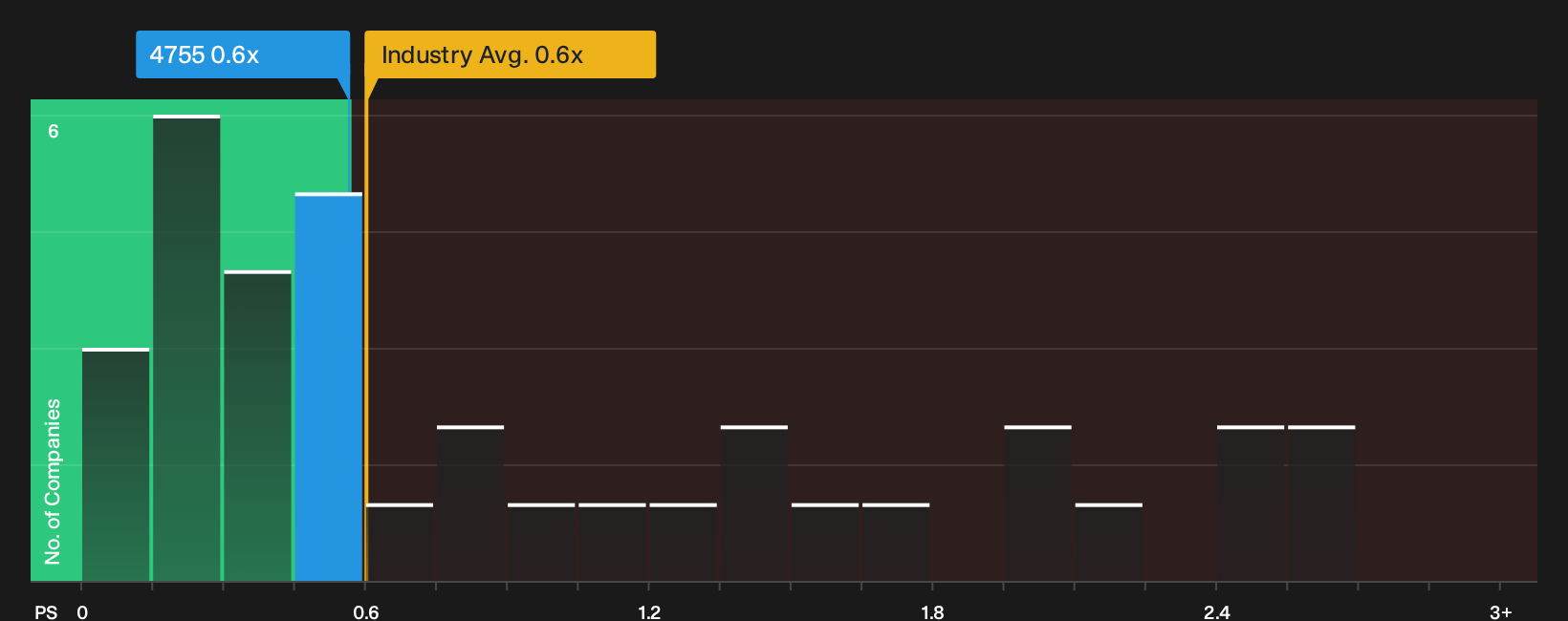Viewport: 1568px width, 621px height.
Task: Click the "1.2" x-axis tick label
Action: pos(649,611)
